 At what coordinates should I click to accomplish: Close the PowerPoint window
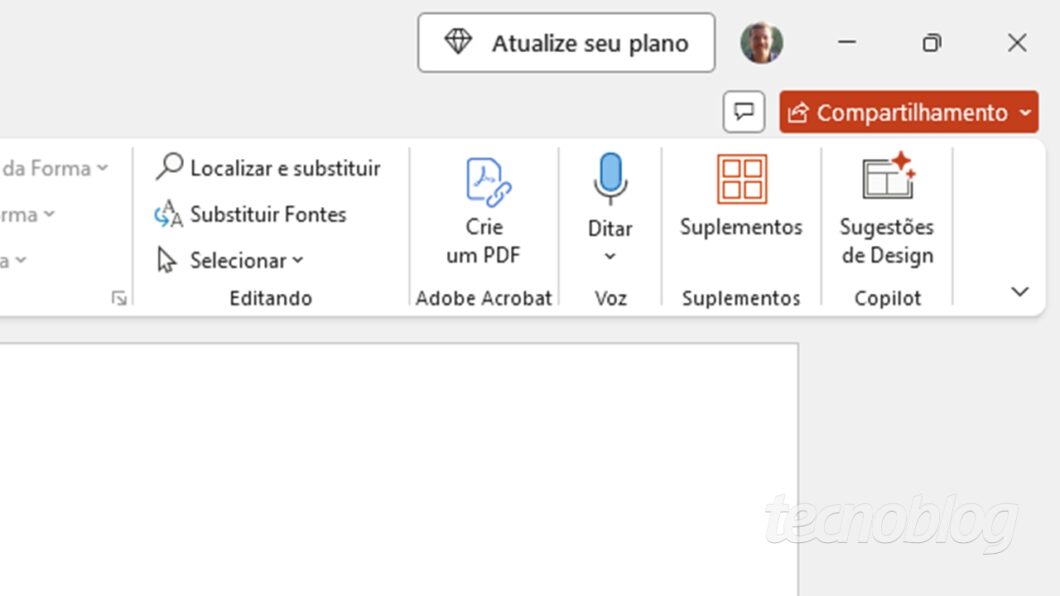(x=1017, y=43)
